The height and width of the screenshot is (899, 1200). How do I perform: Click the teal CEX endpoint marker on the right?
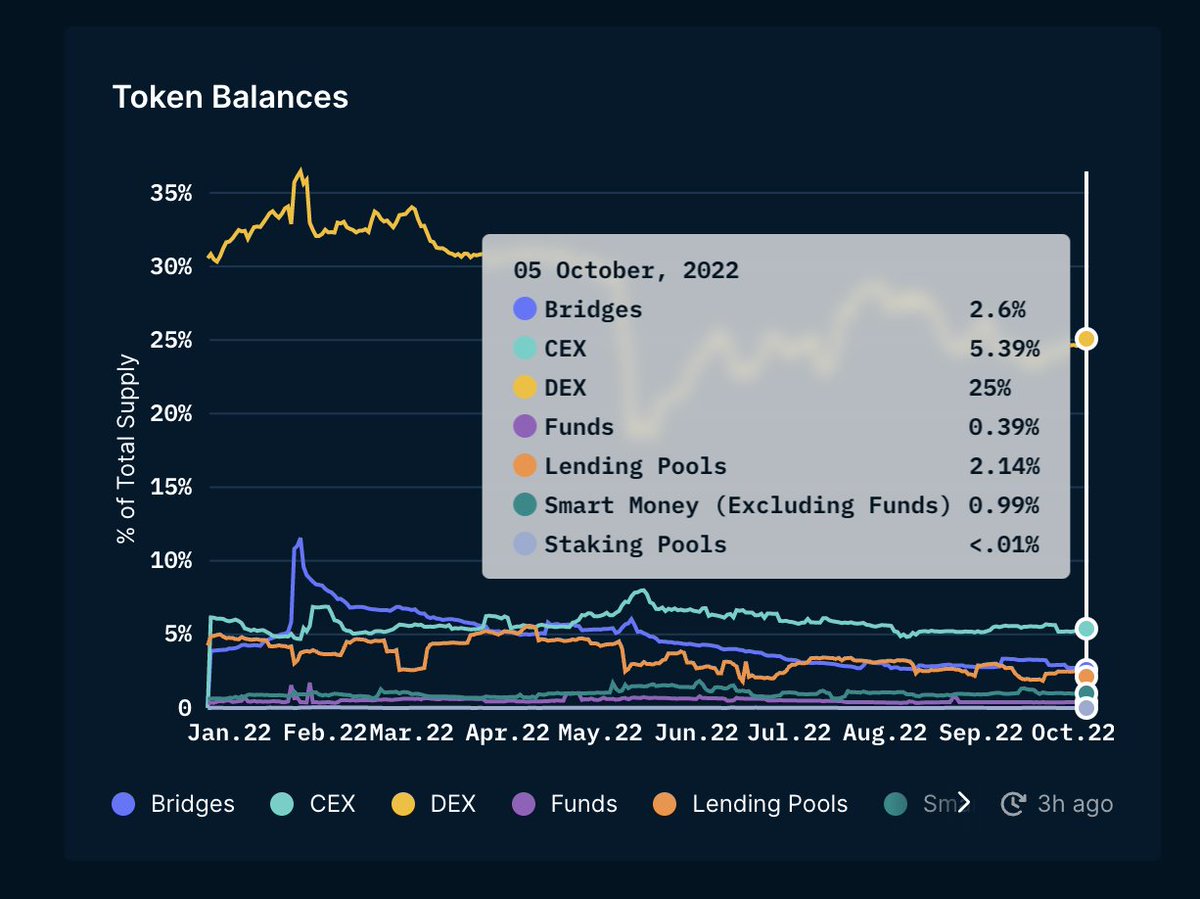pos(1086,629)
